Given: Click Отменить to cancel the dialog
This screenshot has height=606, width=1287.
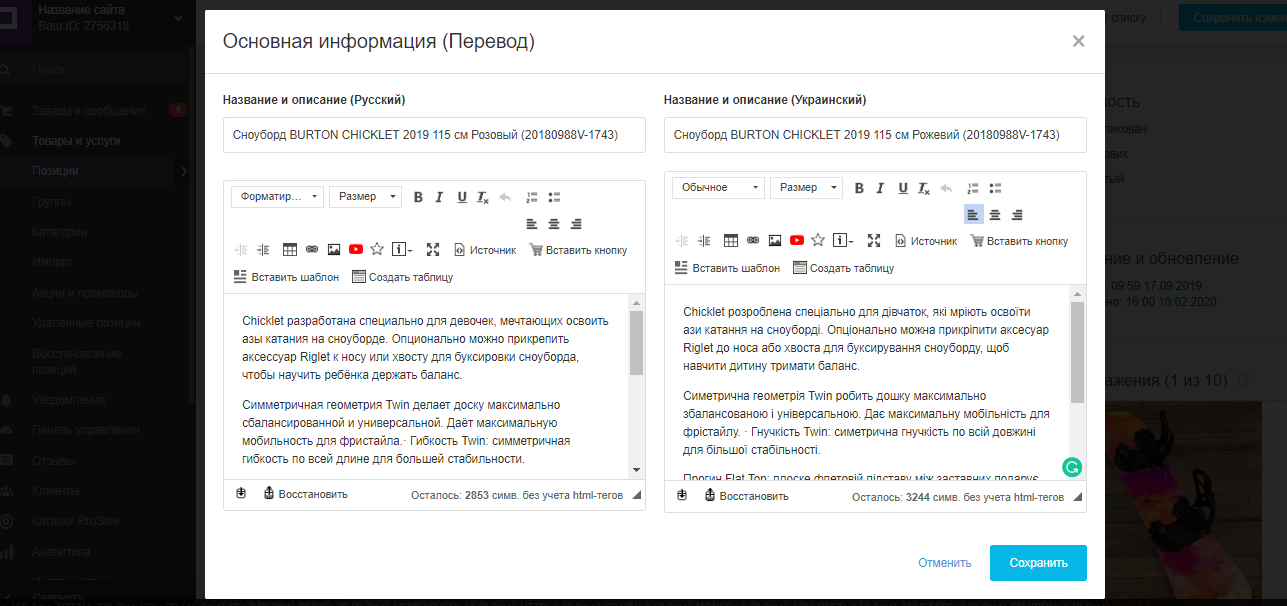Looking at the screenshot, I should click(945, 563).
